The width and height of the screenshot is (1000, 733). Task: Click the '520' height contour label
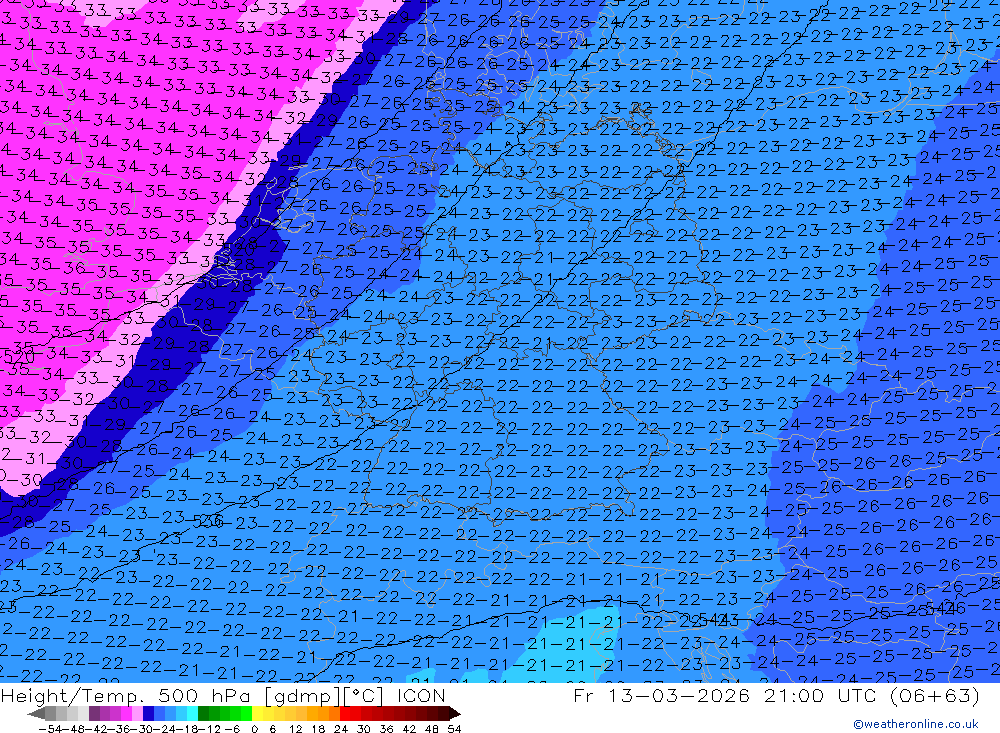pyautogui.click(x=19, y=356)
